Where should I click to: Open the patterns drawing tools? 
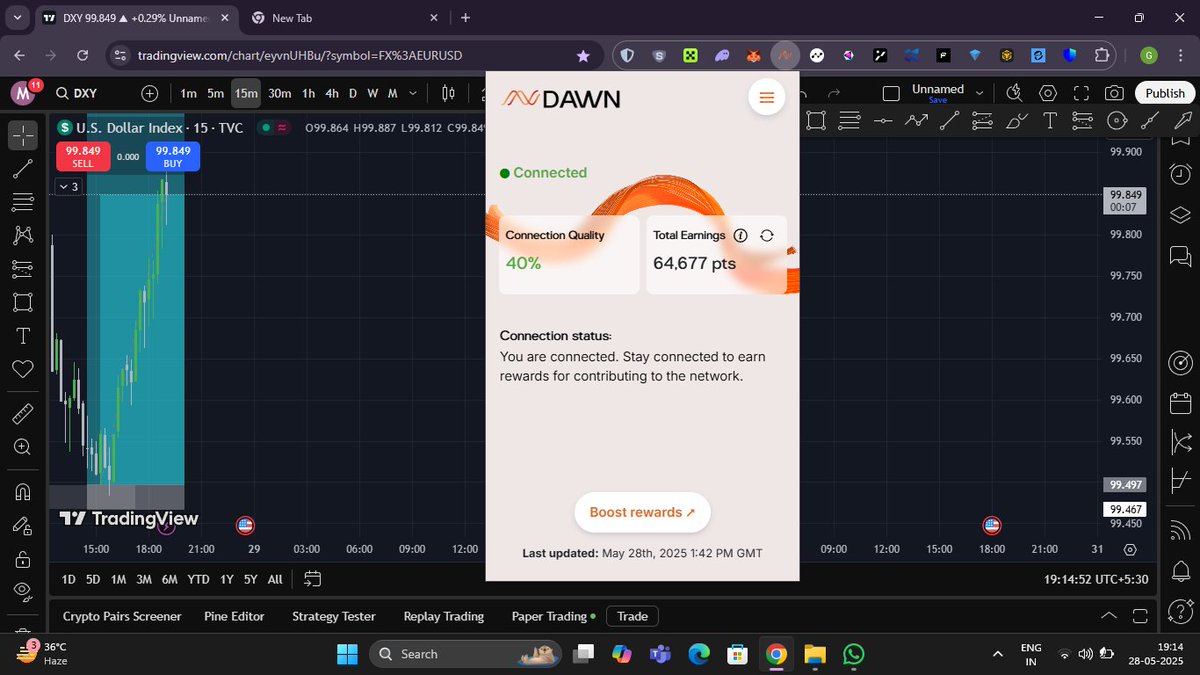23,235
